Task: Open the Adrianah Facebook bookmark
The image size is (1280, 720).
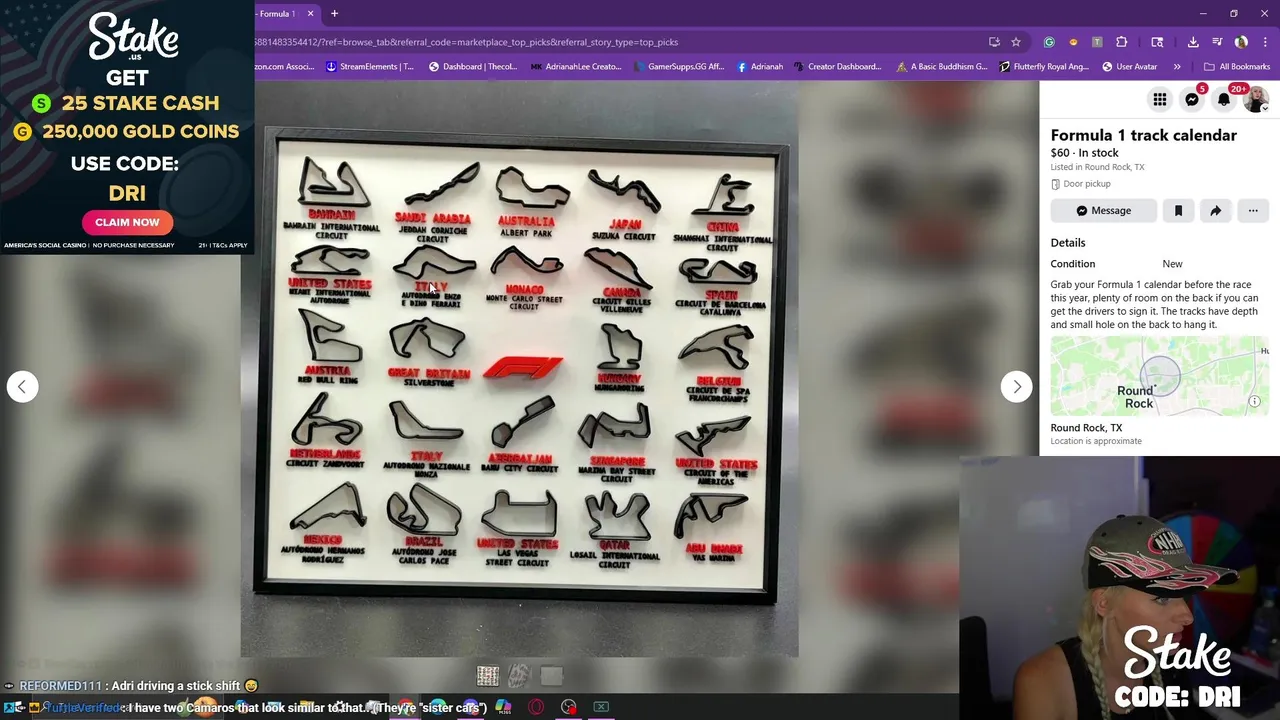Action: 760,67
